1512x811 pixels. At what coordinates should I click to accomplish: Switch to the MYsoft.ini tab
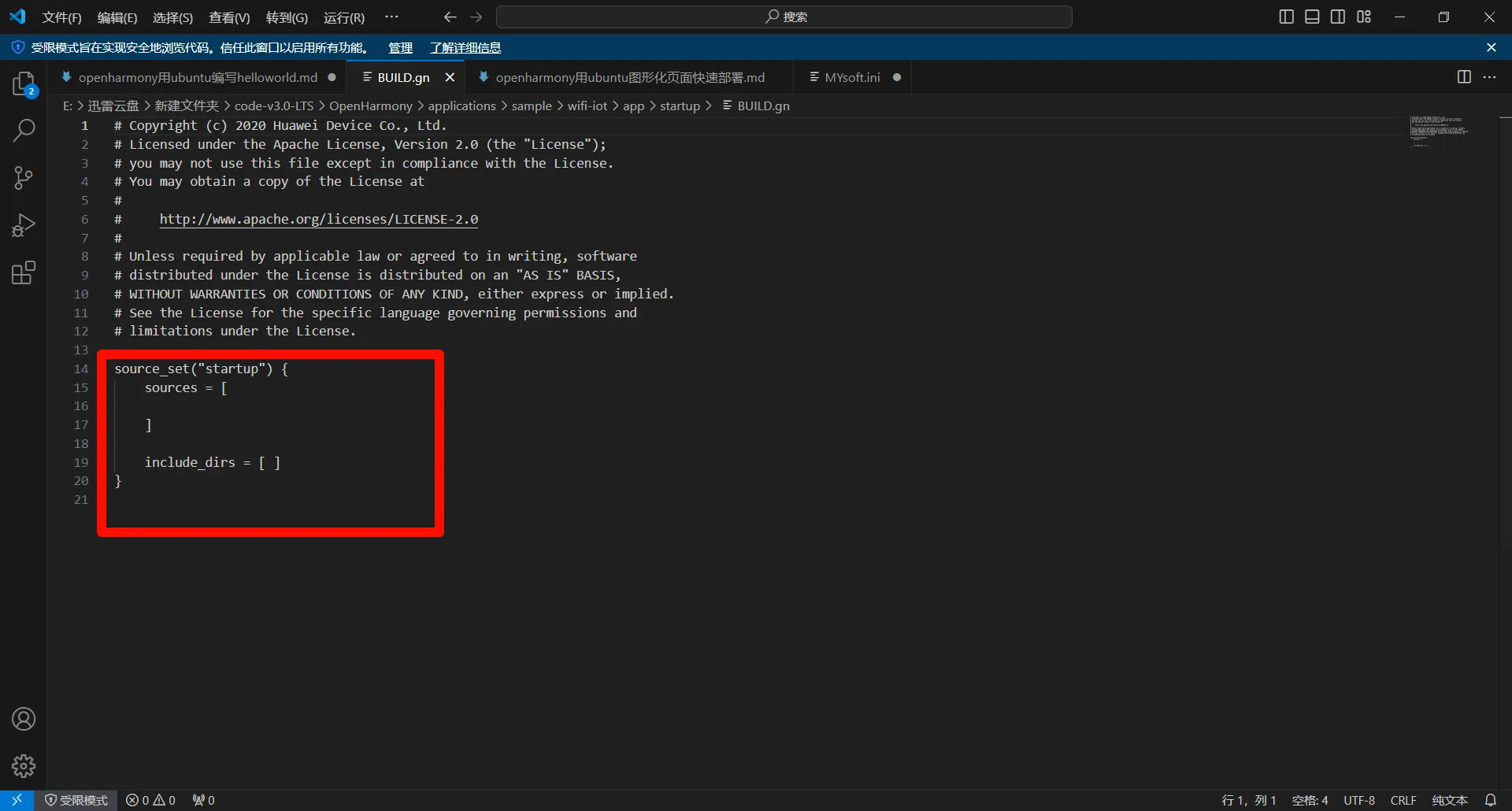click(852, 77)
